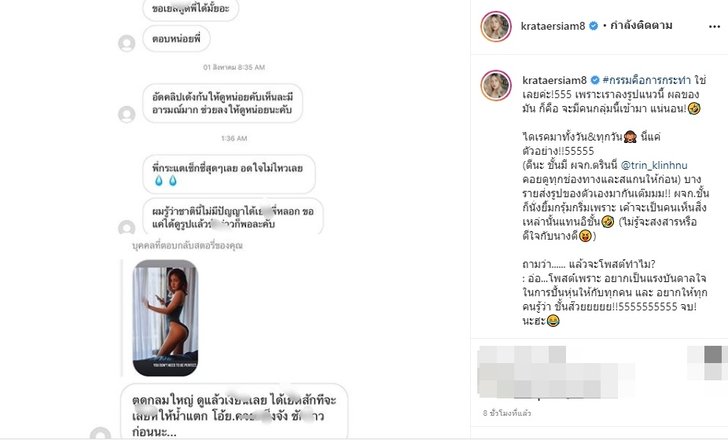The image size is (728, 440).
Task: Open the krataersiam8 username in header
Action: pos(552,26)
